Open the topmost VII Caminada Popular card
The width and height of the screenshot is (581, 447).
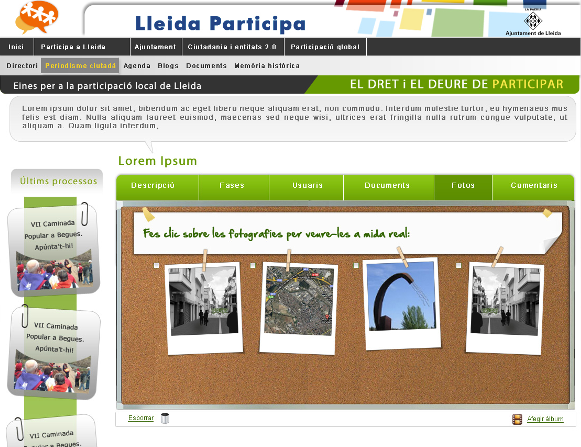54,250
